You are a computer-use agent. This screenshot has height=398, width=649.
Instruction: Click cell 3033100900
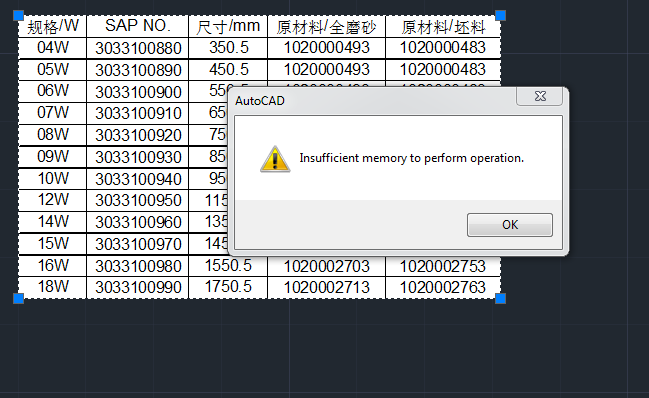pyautogui.click(x=138, y=92)
